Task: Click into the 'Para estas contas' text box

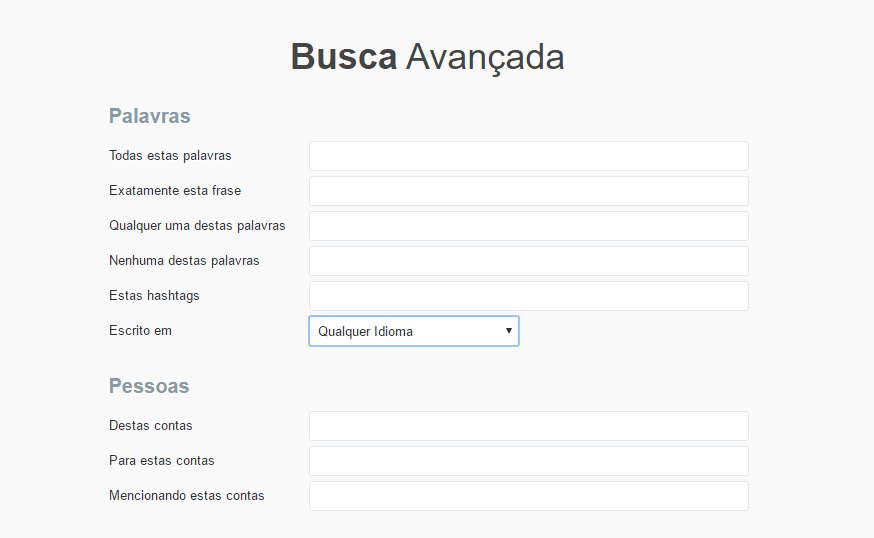Action: click(x=528, y=461)
